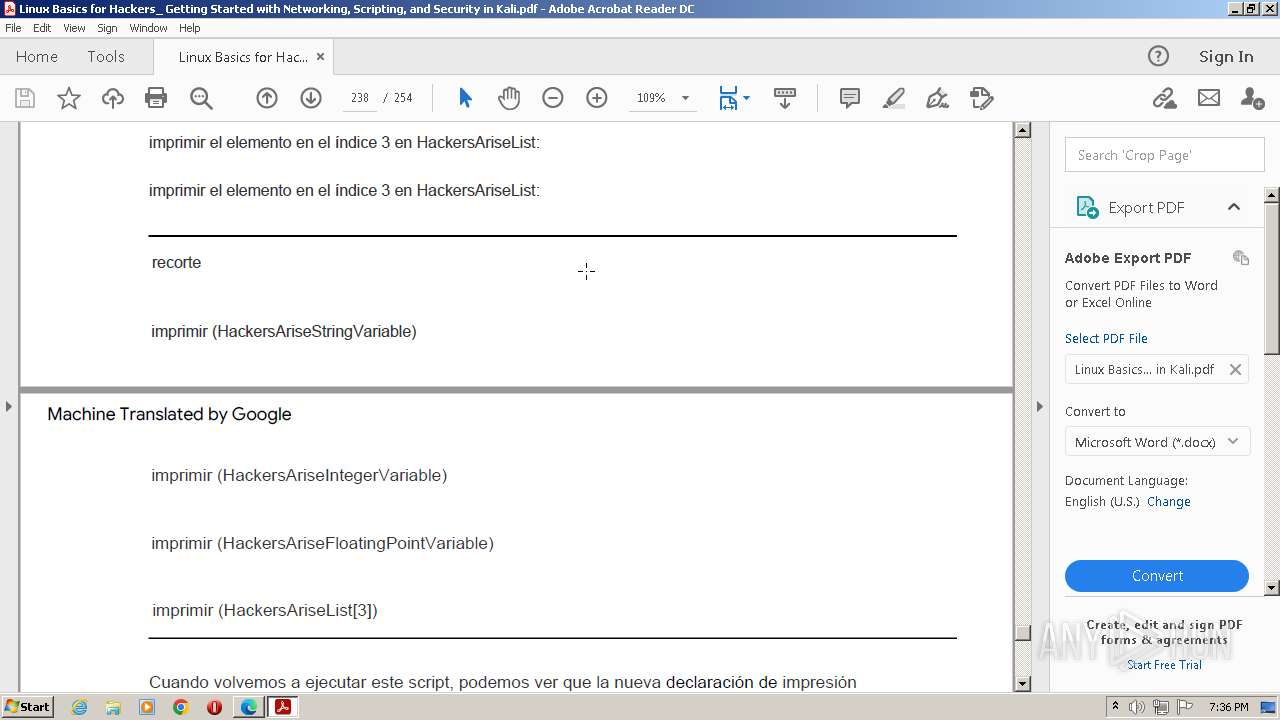The height and width of the screenshot is (720, 1280).
Task: Click the Search 'Crop Page' field
Action: pyautogui.click(x=1165, y=155)
